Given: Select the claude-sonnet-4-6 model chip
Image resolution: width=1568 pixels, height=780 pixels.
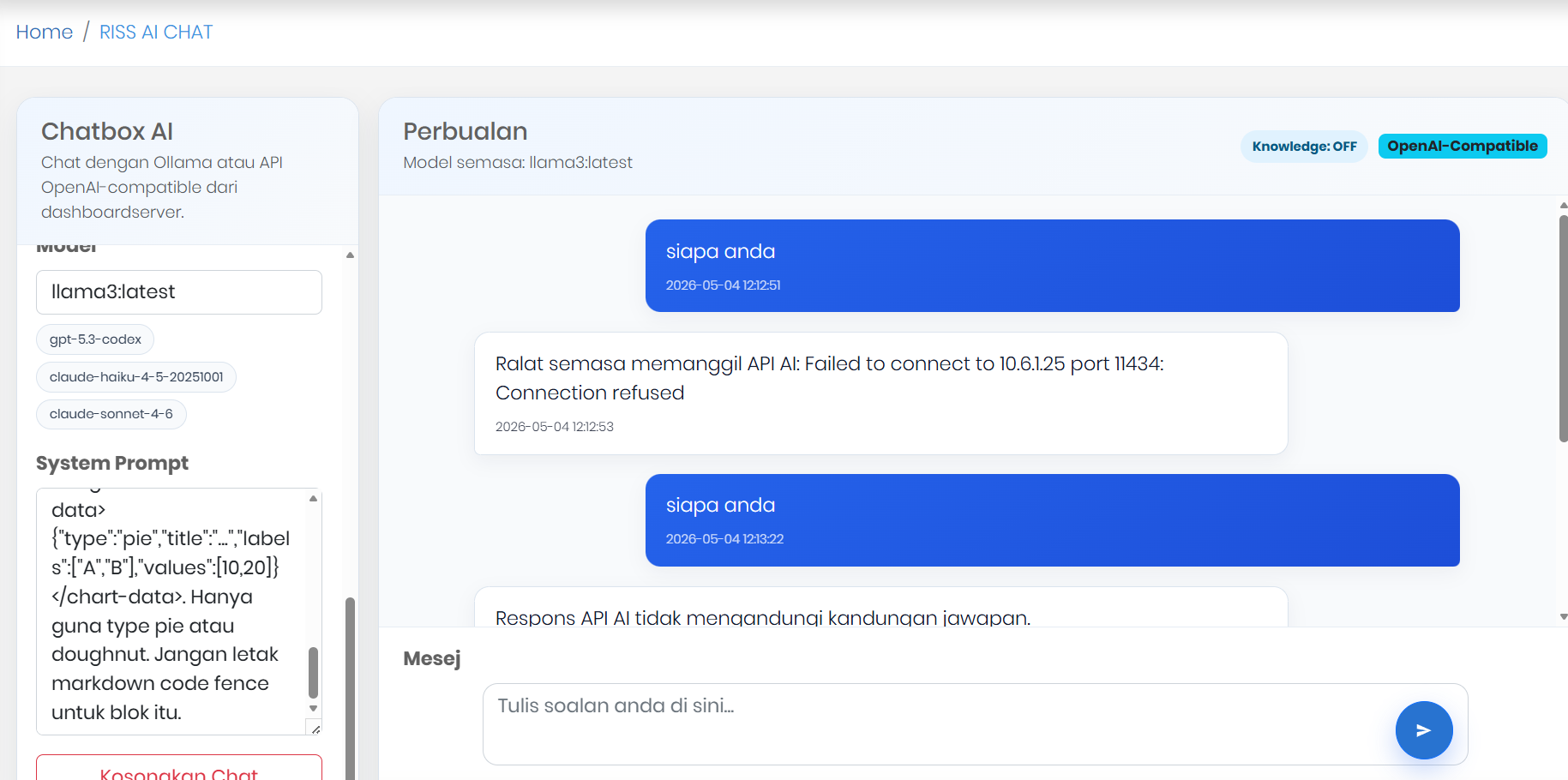Looking at the screenshot, I should (x=111, y=414).
